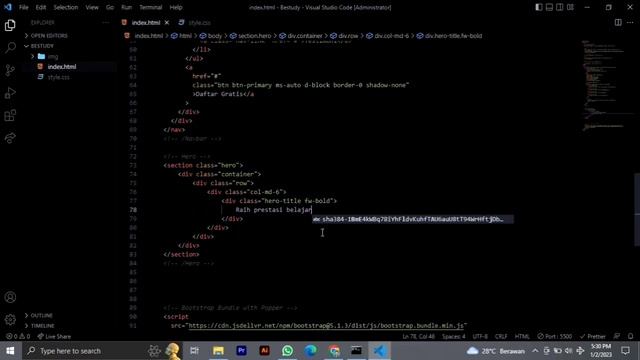Expand the Outline section
This screenshot has height=360, width=640.
(41, 316)
